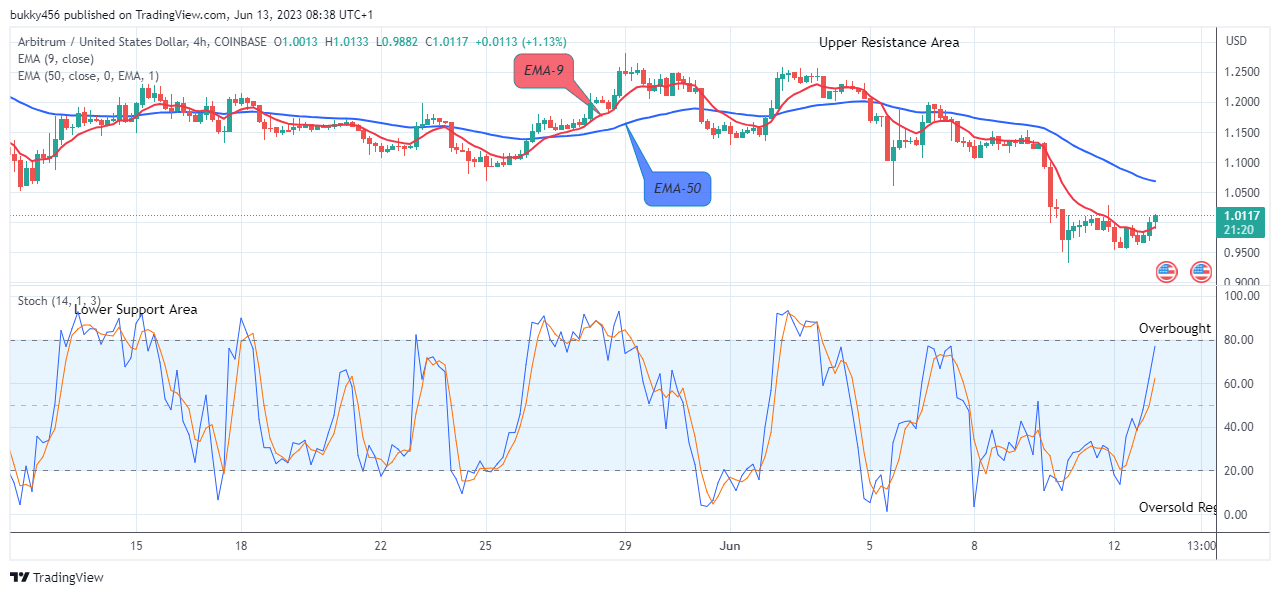Click the 60.00 level on the Stoch scale
1280x595 pixels.
point(1239,384)
